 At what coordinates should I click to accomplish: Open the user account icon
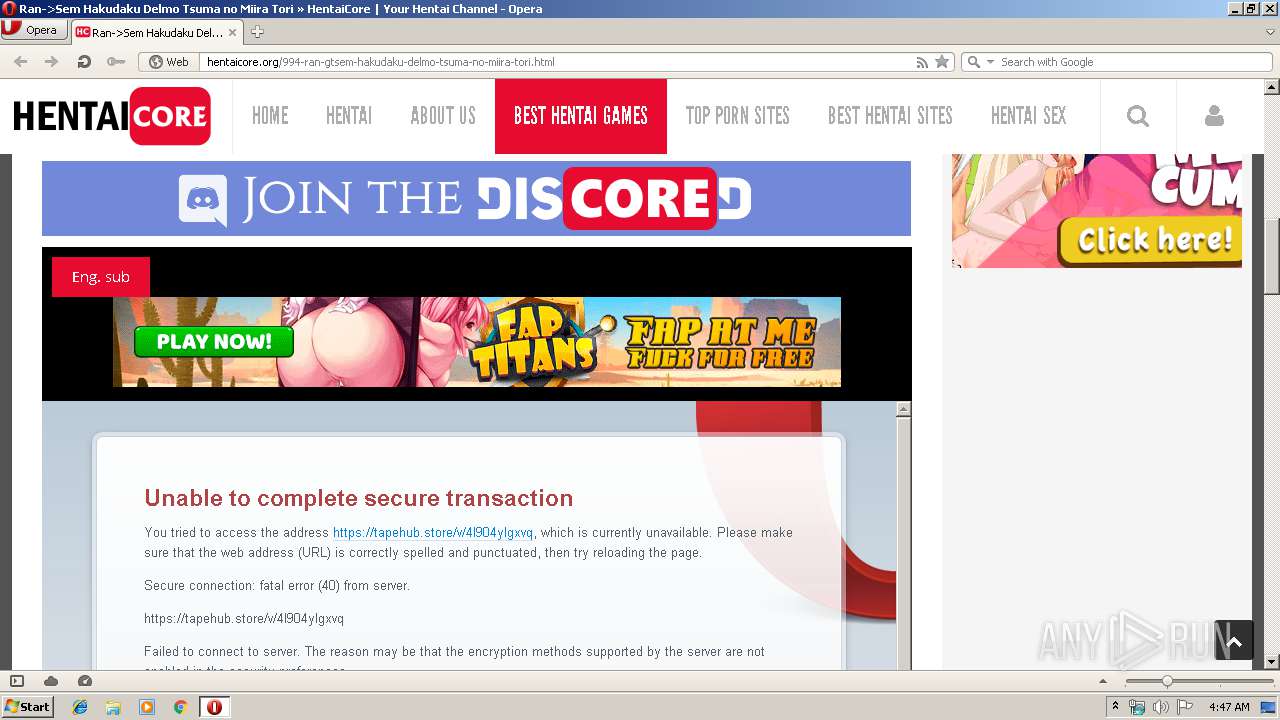1214,116
